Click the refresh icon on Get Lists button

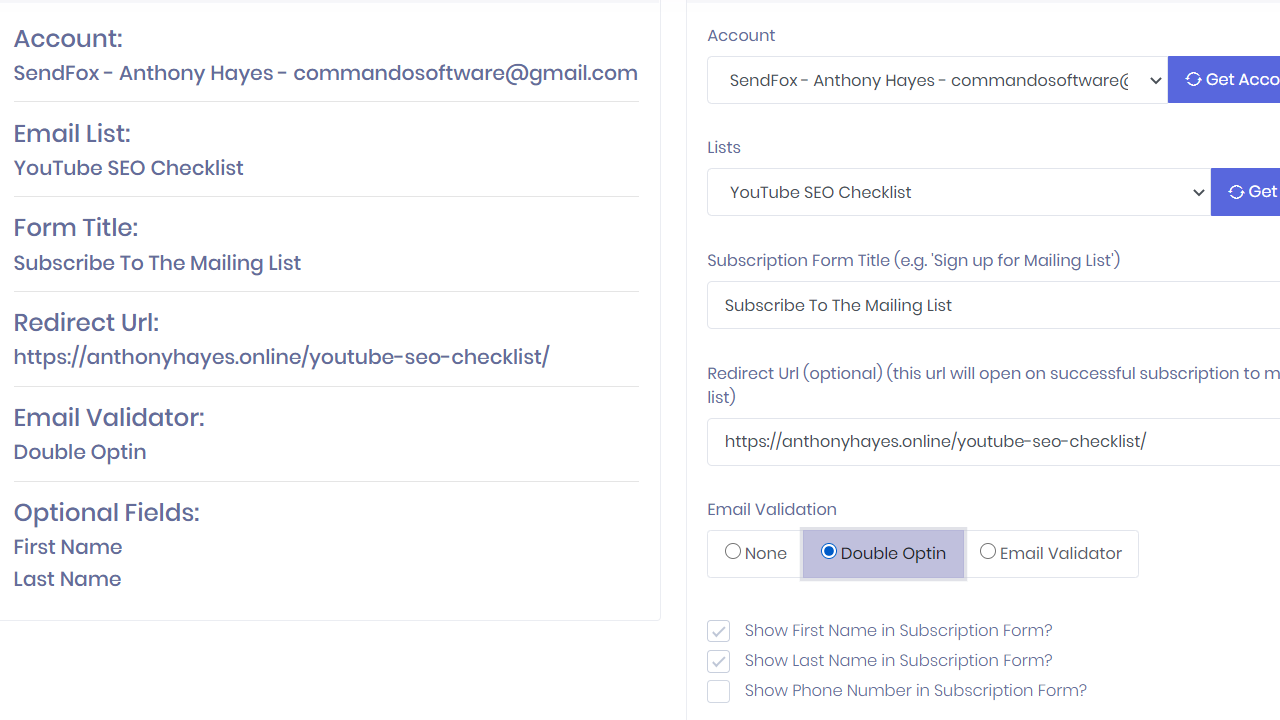tap(1236, 192)
